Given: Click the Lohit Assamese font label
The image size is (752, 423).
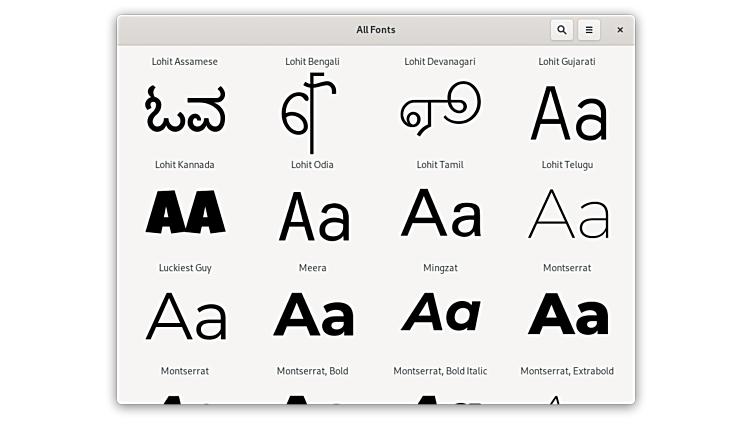Looking at the screenshot, I should click(x=185, y=62).
